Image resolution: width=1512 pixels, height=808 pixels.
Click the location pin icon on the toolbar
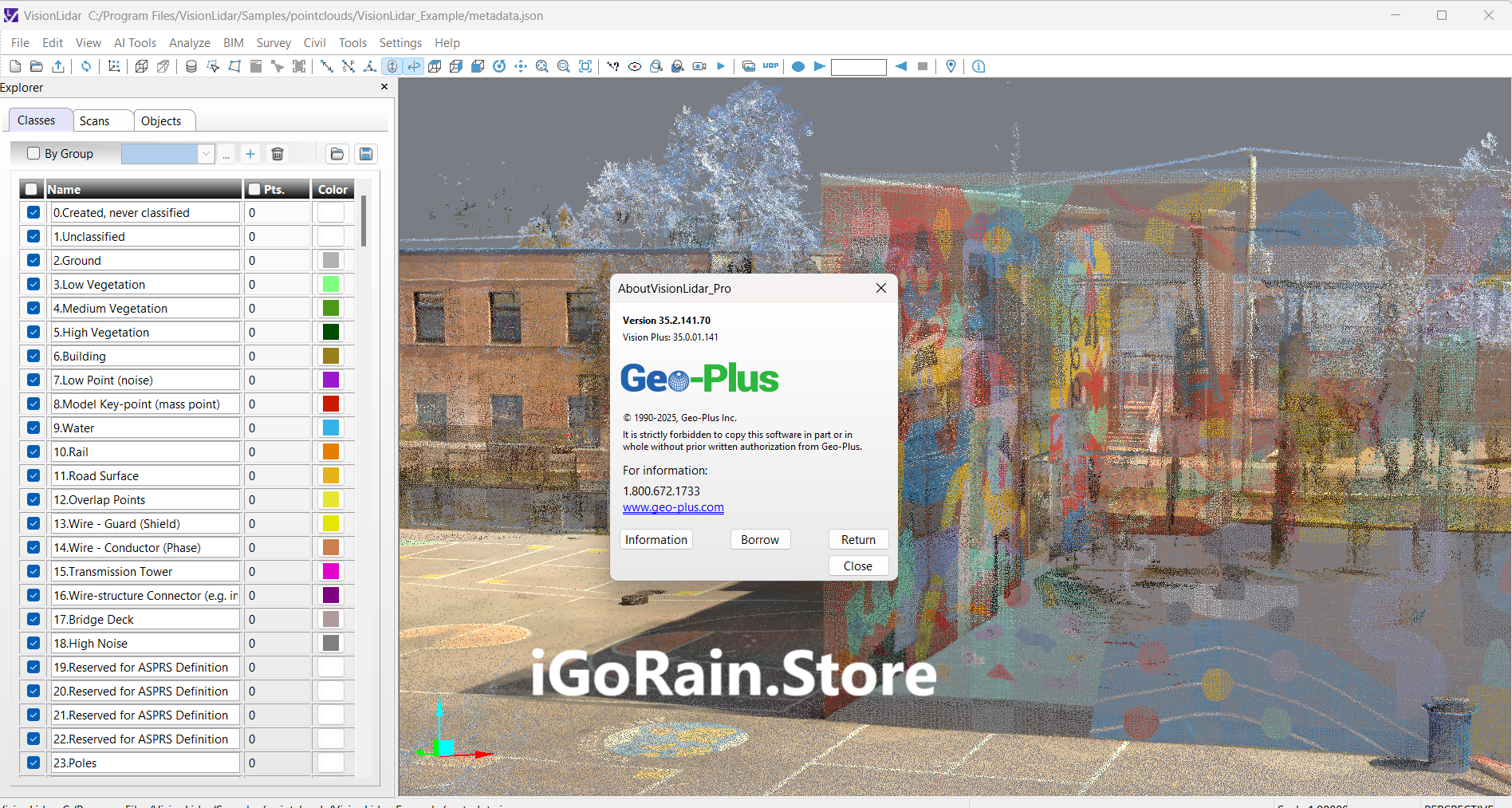coord(951,66)
